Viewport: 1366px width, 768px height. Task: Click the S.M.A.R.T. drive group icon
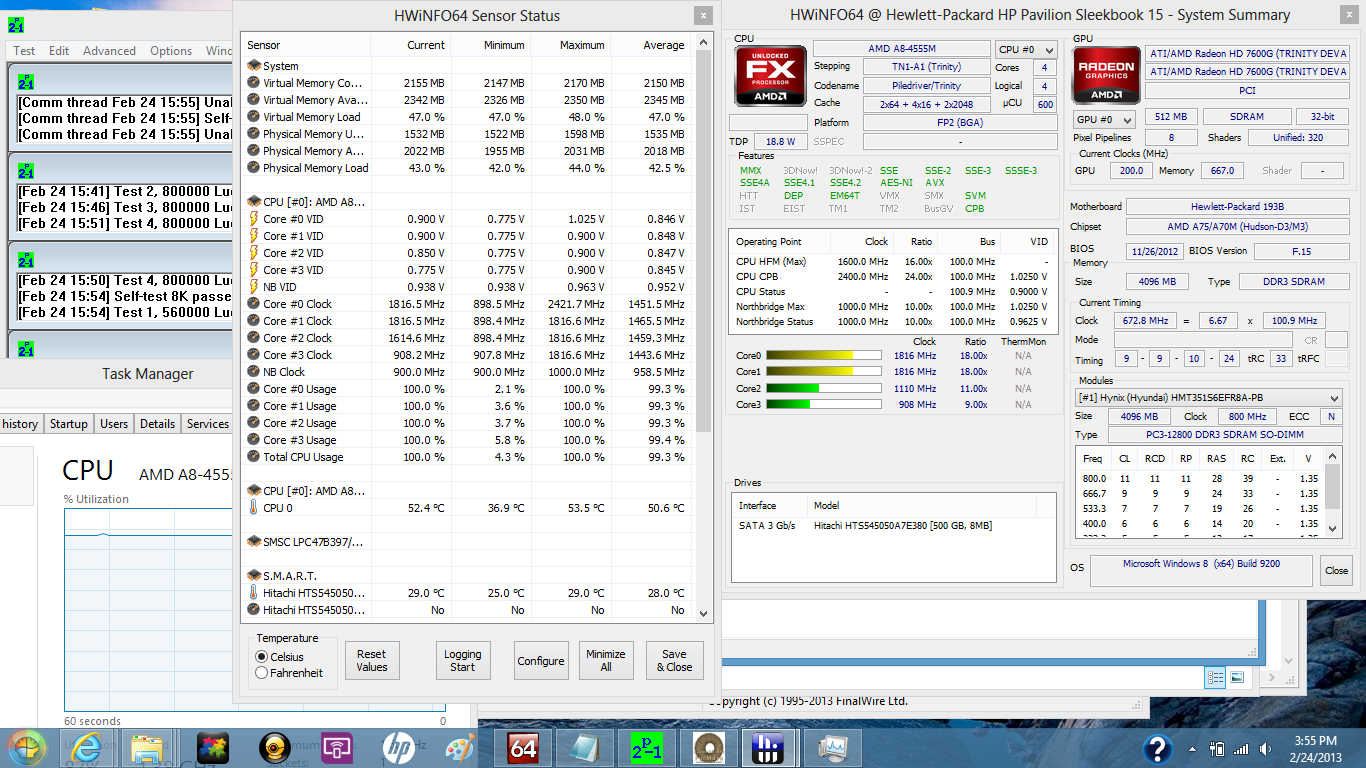(x=254, y=576)
